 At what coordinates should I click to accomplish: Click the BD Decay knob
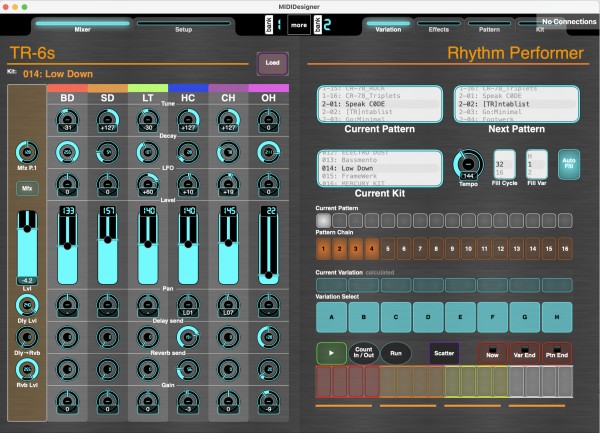[67, 152]
